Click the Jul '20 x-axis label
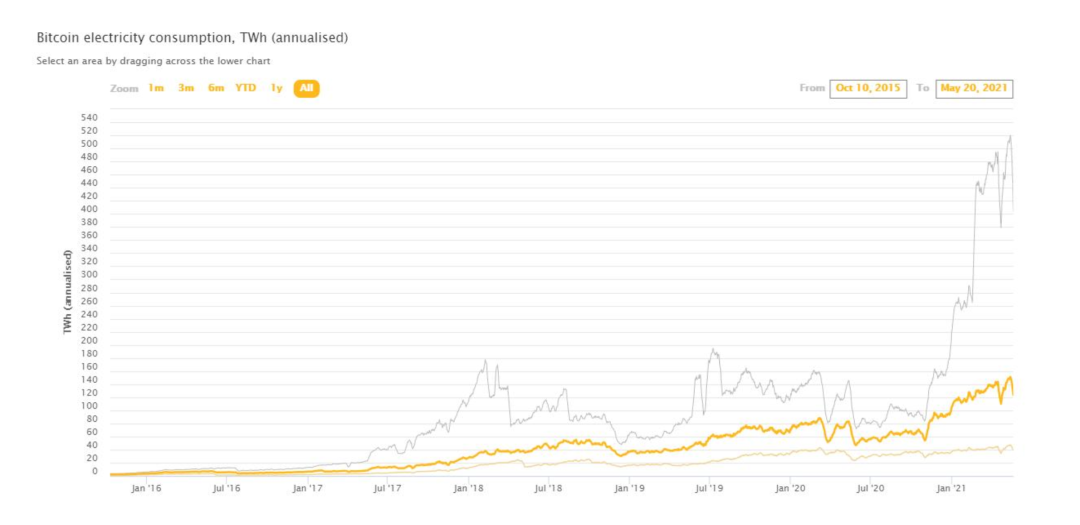 point(871,488)
